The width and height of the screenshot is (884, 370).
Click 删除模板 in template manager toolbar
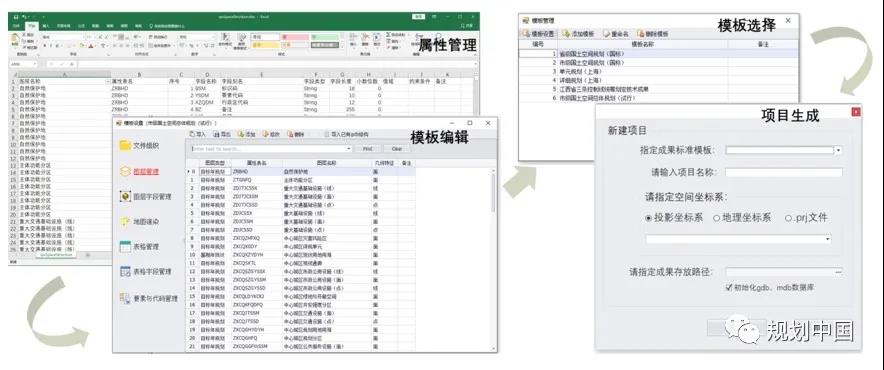point(653,34)
